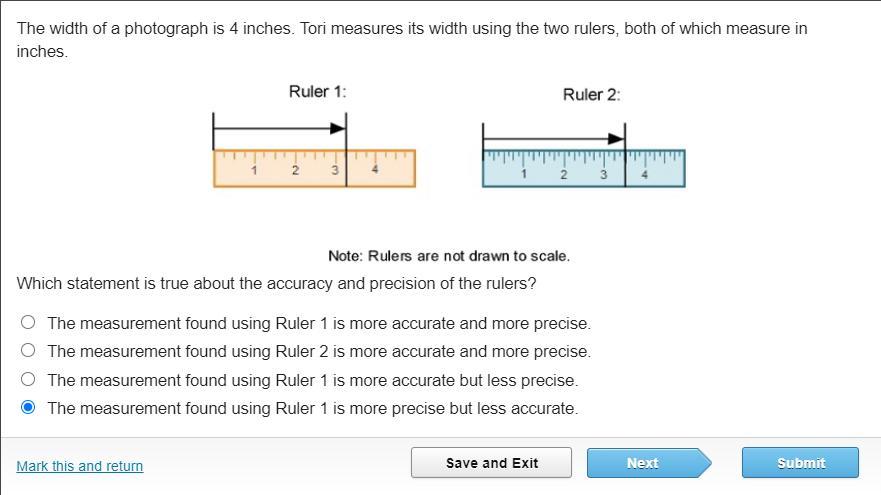This screenshot has height=495, width=881.
Task: Click the measurement arrow above Ruler 1
Action: click(x=280, y=128)
